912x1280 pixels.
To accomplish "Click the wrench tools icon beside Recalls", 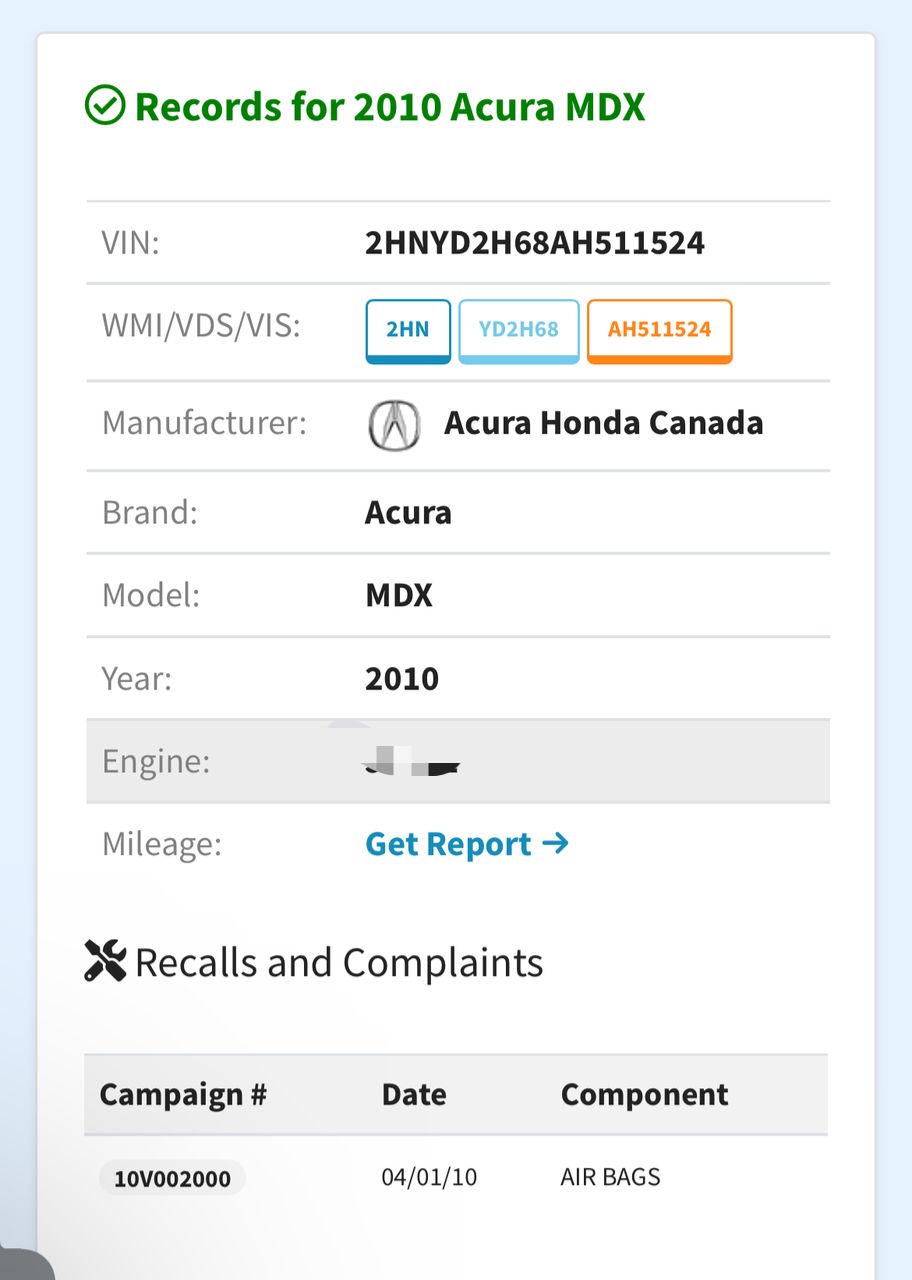I will point(105,962).
